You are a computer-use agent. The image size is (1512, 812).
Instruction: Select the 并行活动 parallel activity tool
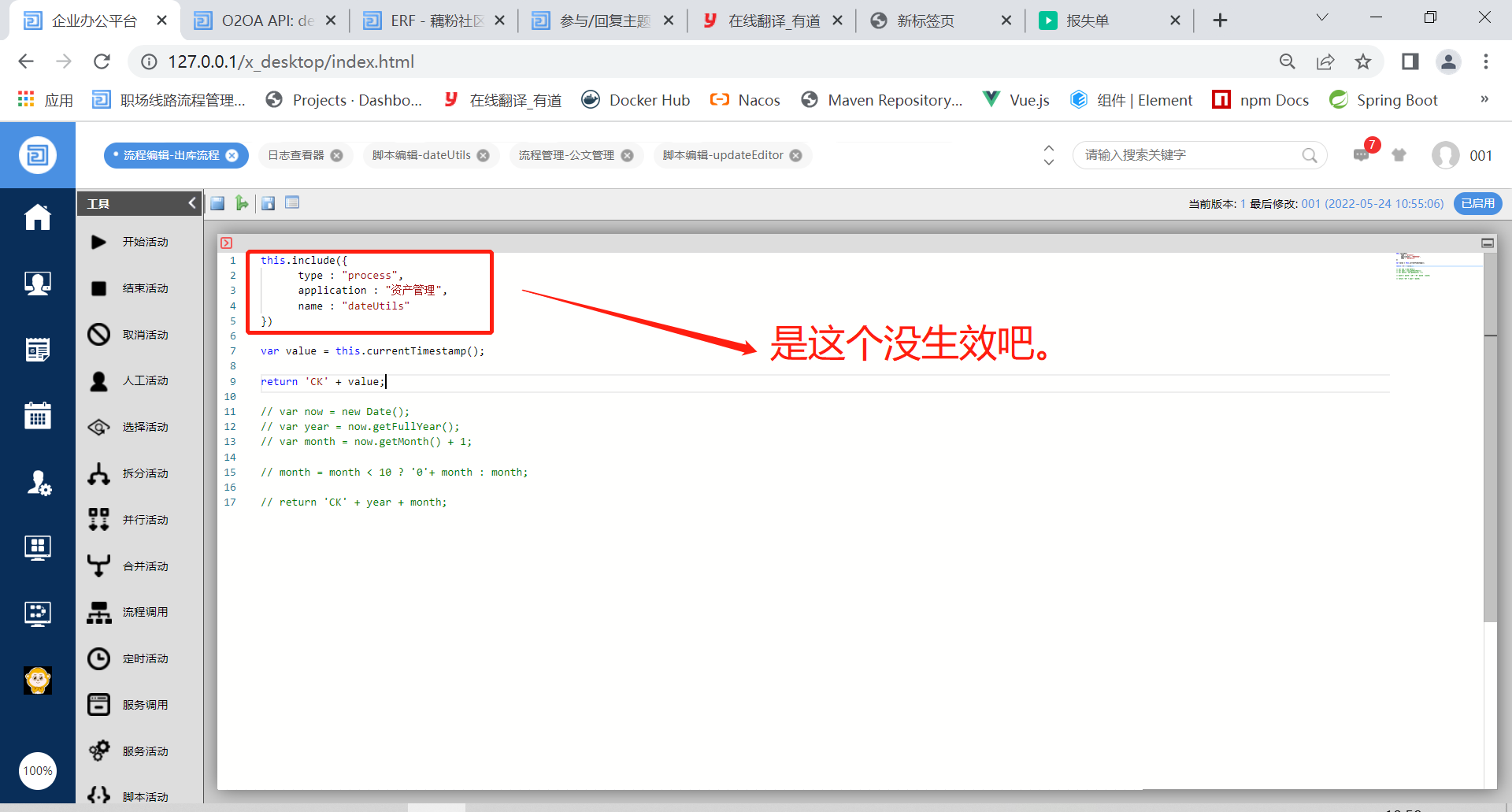tap(128, 520)
